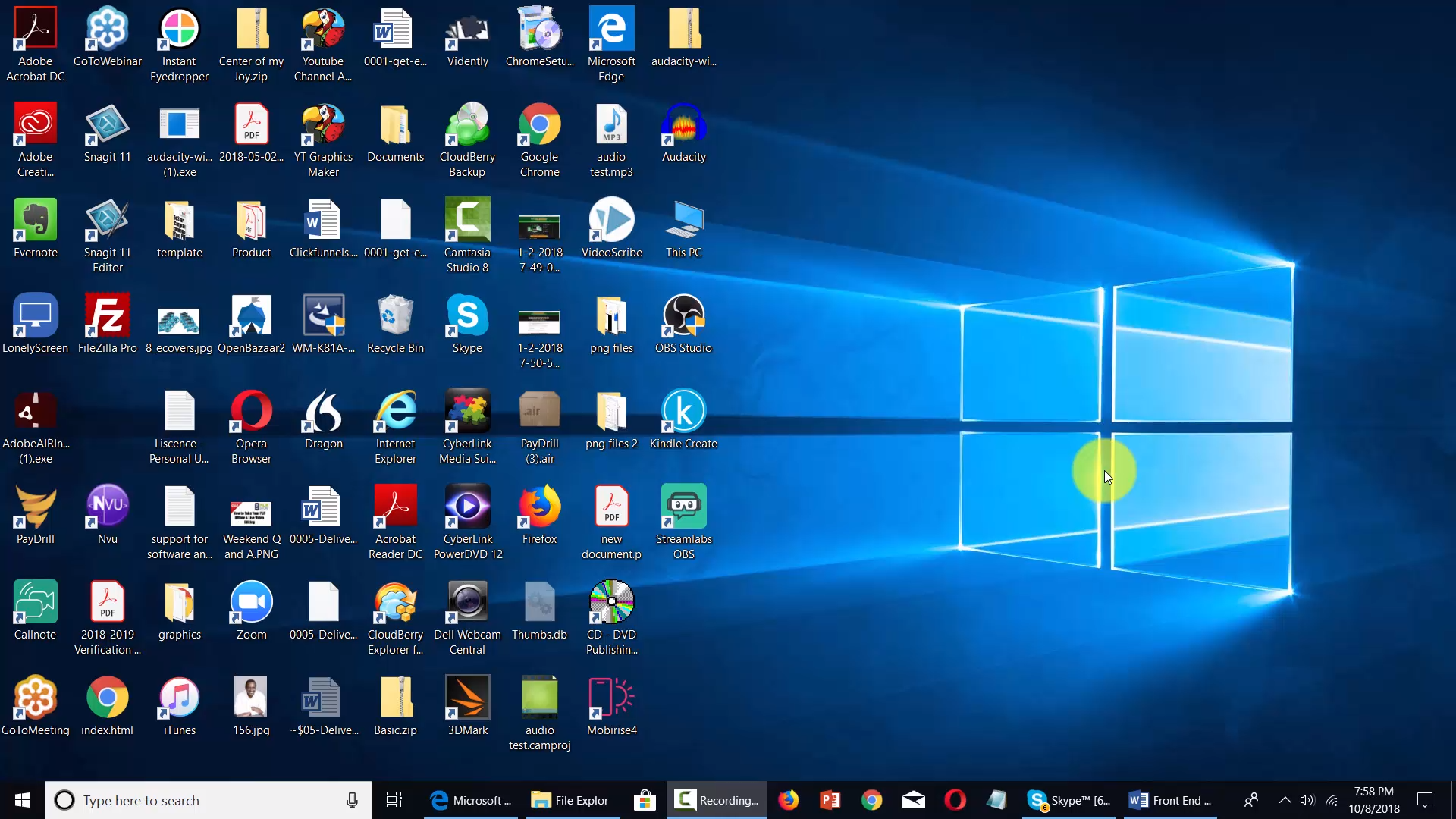Image resolution: width=1456 pixels, height=819 pixels.
Task: Select the 156.jpg image file
Action: click(251, 705)
